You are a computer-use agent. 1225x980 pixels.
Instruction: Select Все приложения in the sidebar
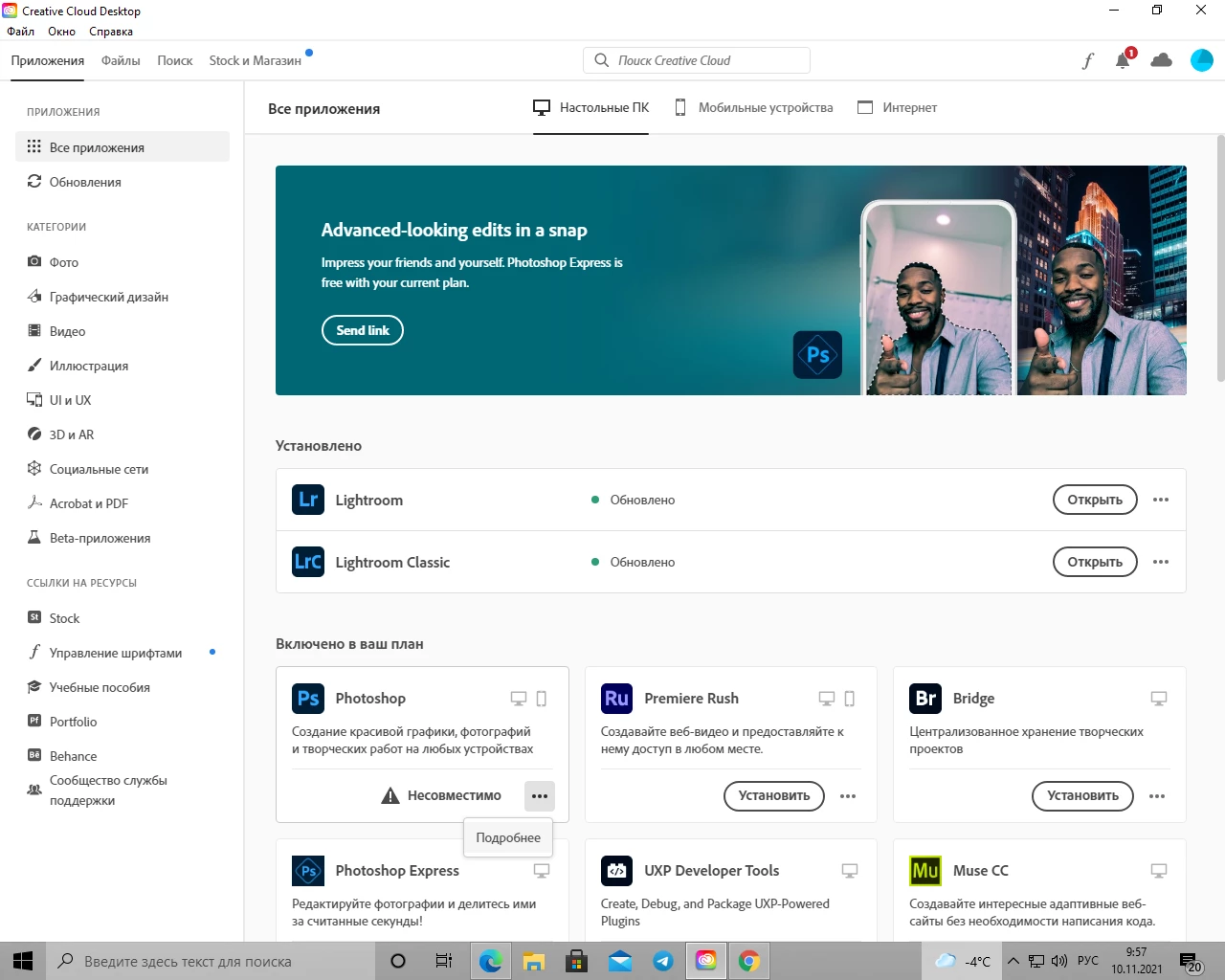click(122, 147)
